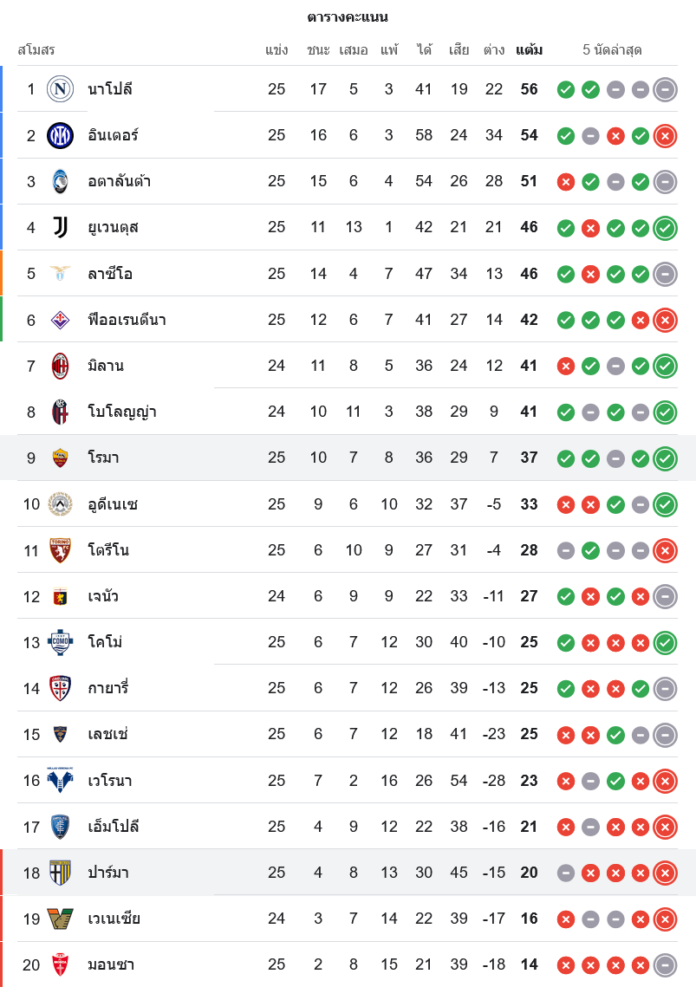This screenshot has width=696, height=1000.
Task: Click the Atalanta club crest icon
Action: (x=61, y=181)
